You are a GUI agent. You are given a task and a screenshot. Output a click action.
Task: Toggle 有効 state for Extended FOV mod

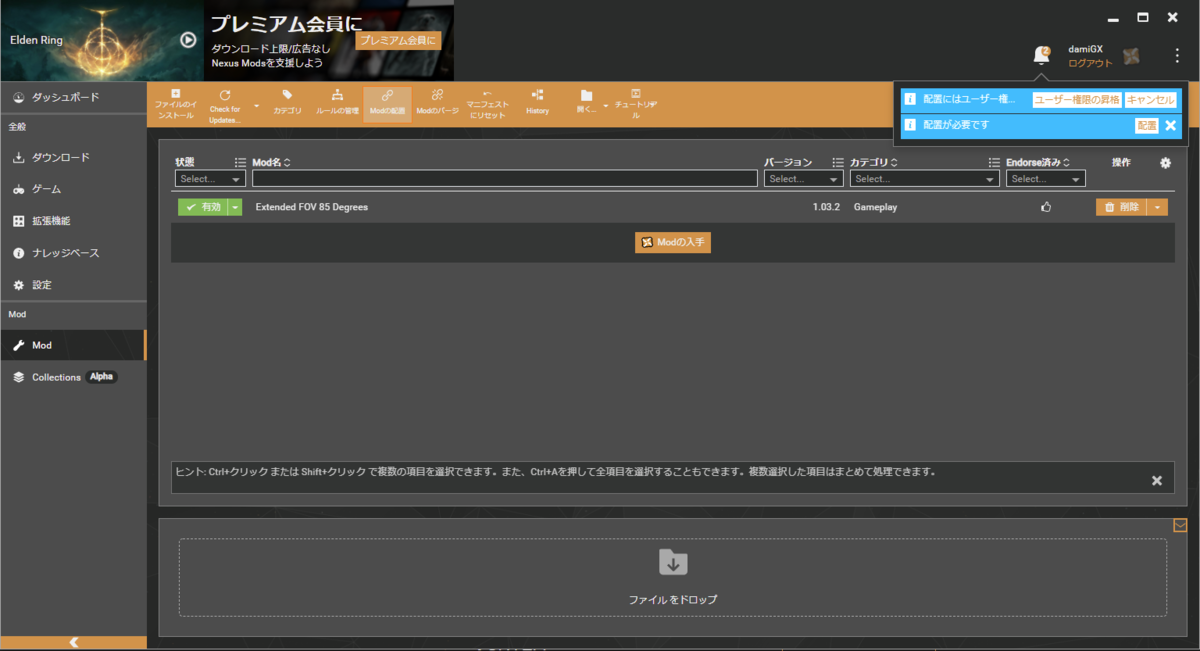pyautogui.click(x=203, y=207)
